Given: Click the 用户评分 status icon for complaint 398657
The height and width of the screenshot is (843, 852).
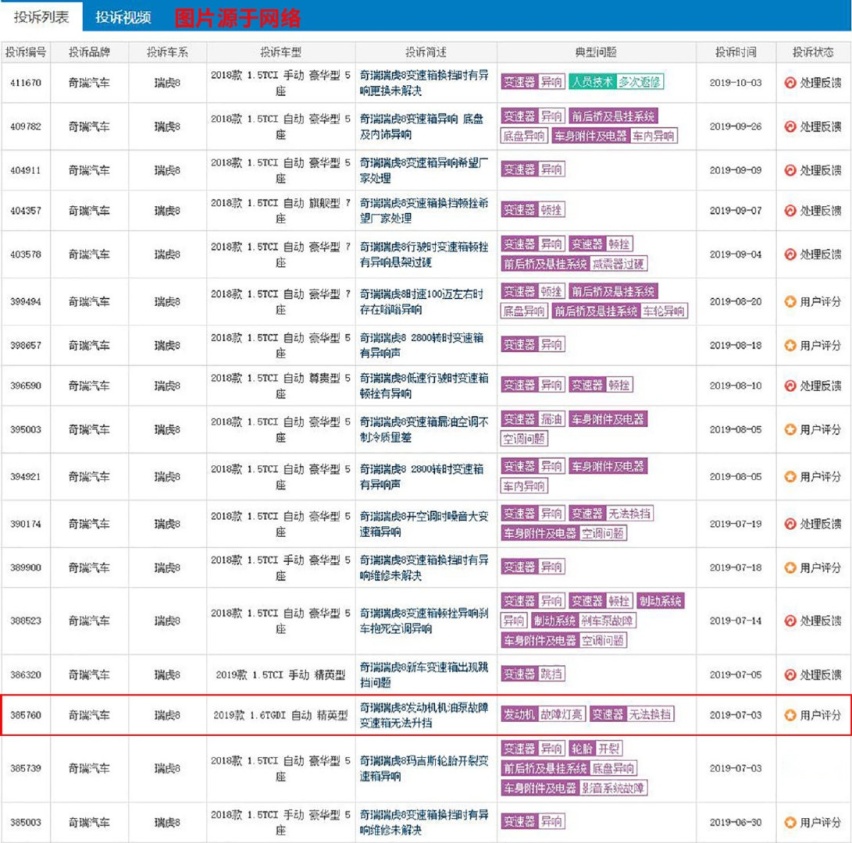Looking at the screenshot, I should (790, 345).
